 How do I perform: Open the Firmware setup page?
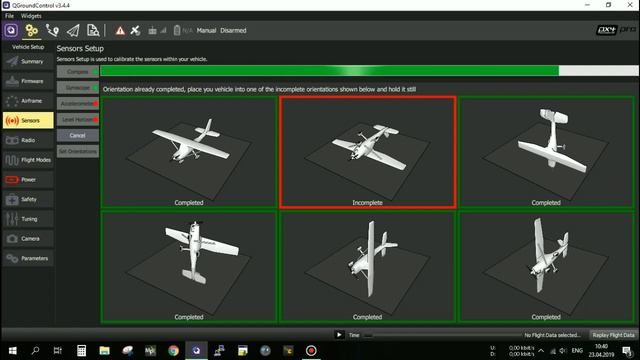28,81
